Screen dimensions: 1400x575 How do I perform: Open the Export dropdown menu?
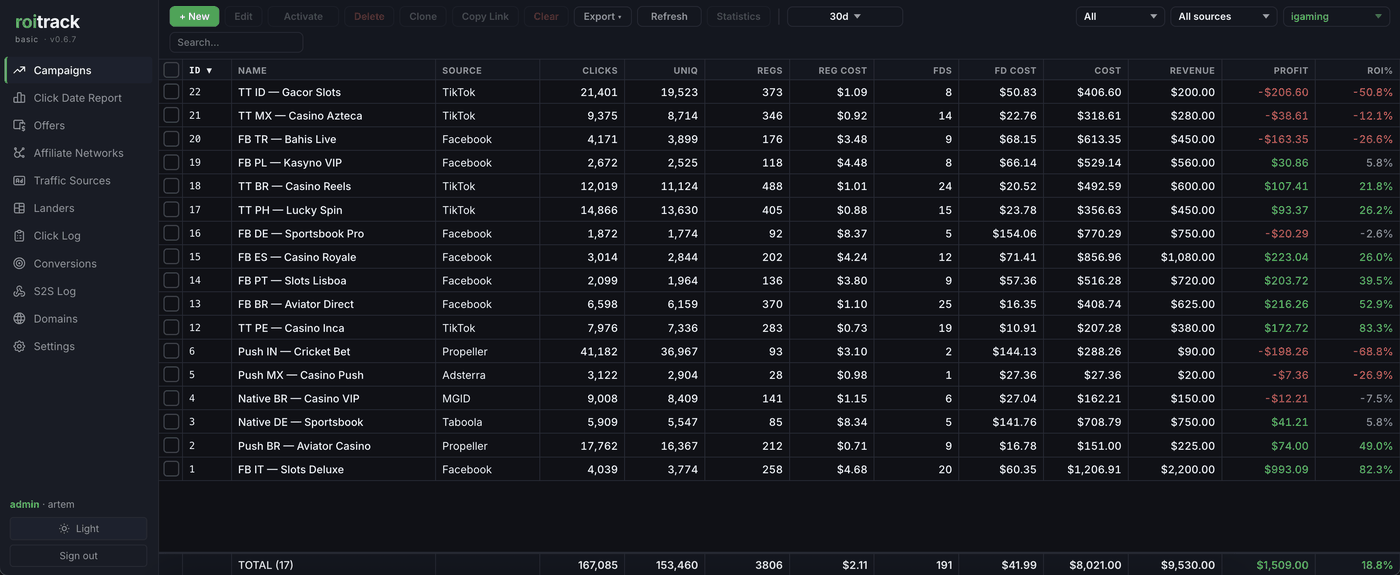tap(602, 16)
